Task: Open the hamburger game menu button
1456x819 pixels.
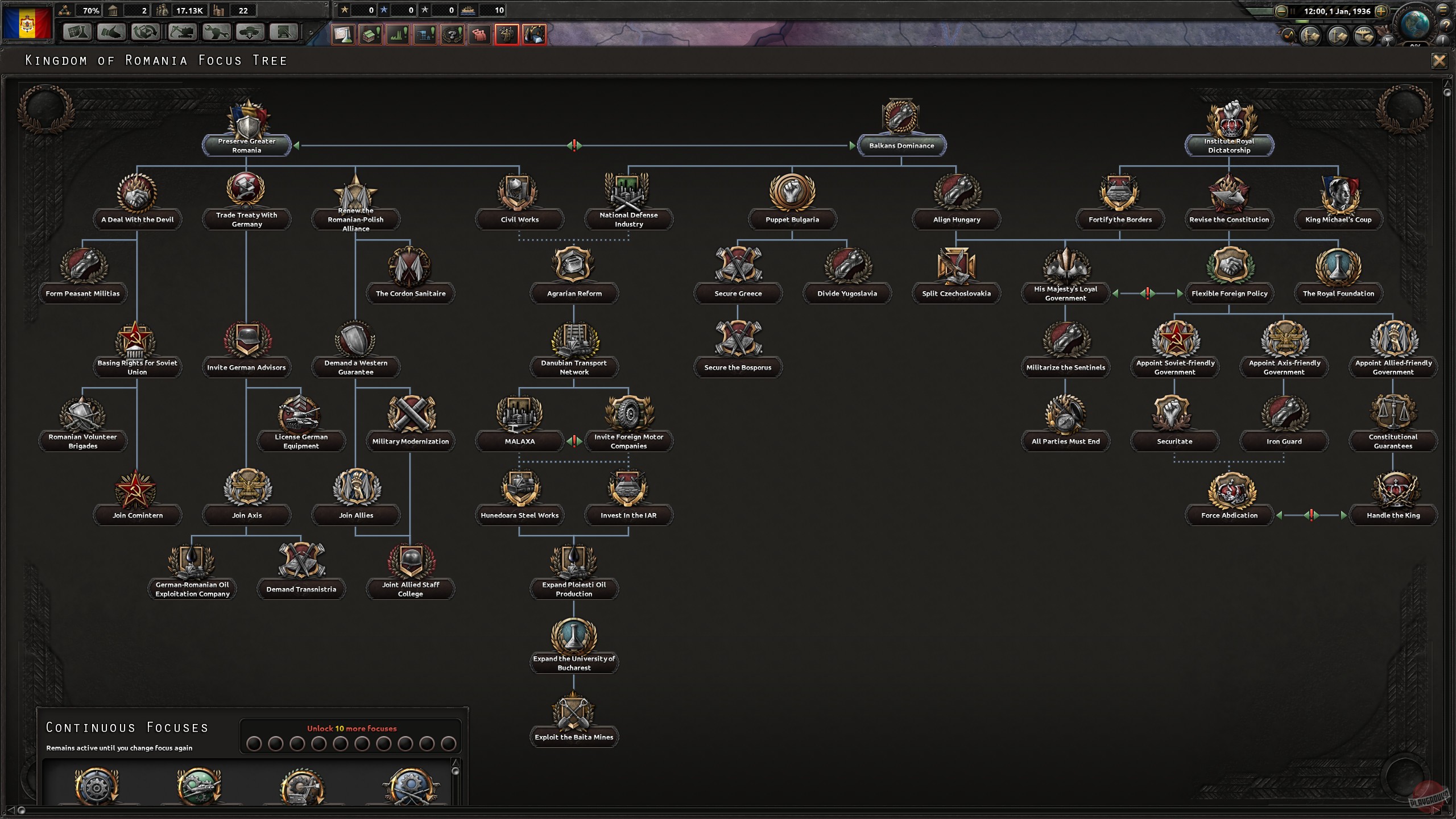Action: point(1443,10)
